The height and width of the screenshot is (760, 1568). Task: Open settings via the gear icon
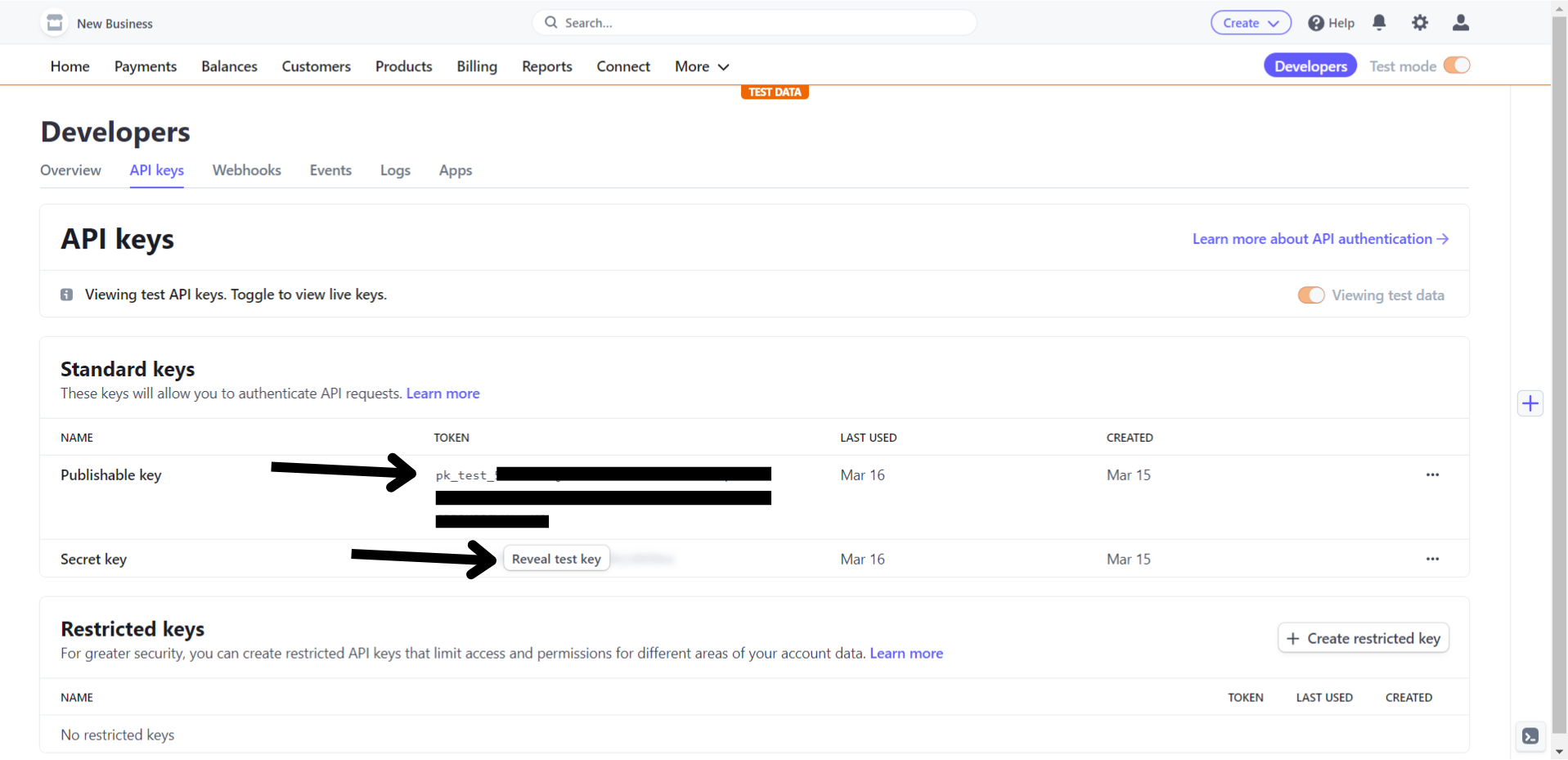(1420, 23)
